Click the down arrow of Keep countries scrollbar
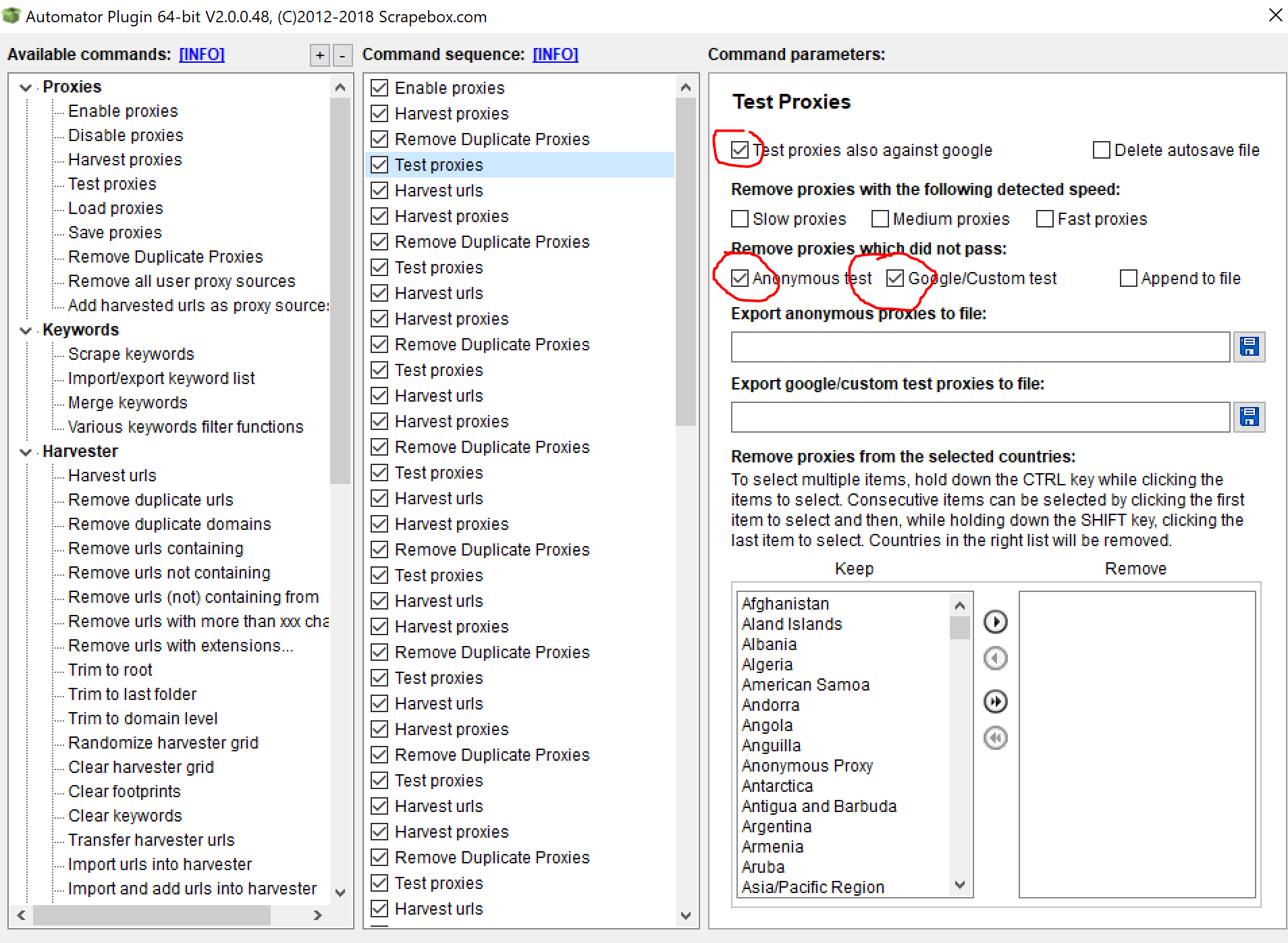This screenshot has width=1288, height=943. [x=960, y=885]
